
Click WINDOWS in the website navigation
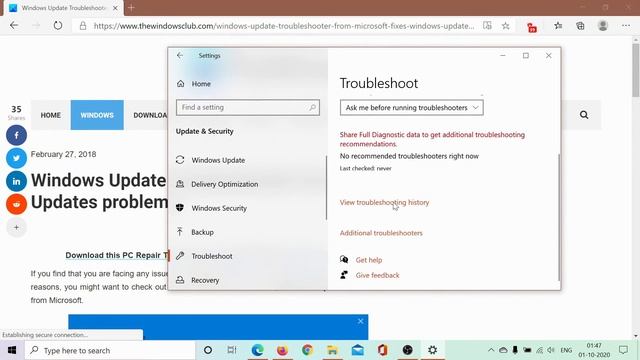[x=97, y=115]
